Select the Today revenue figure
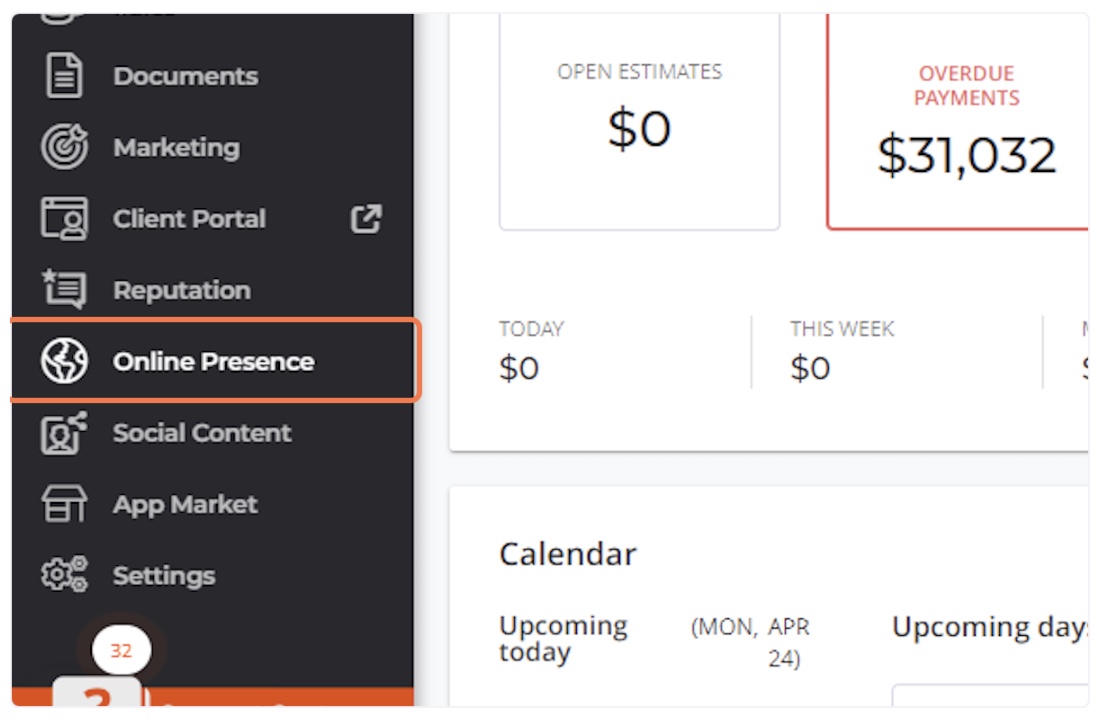This screenshot has height=722, width=1102. pyautogui.click(x=519, y=368)
